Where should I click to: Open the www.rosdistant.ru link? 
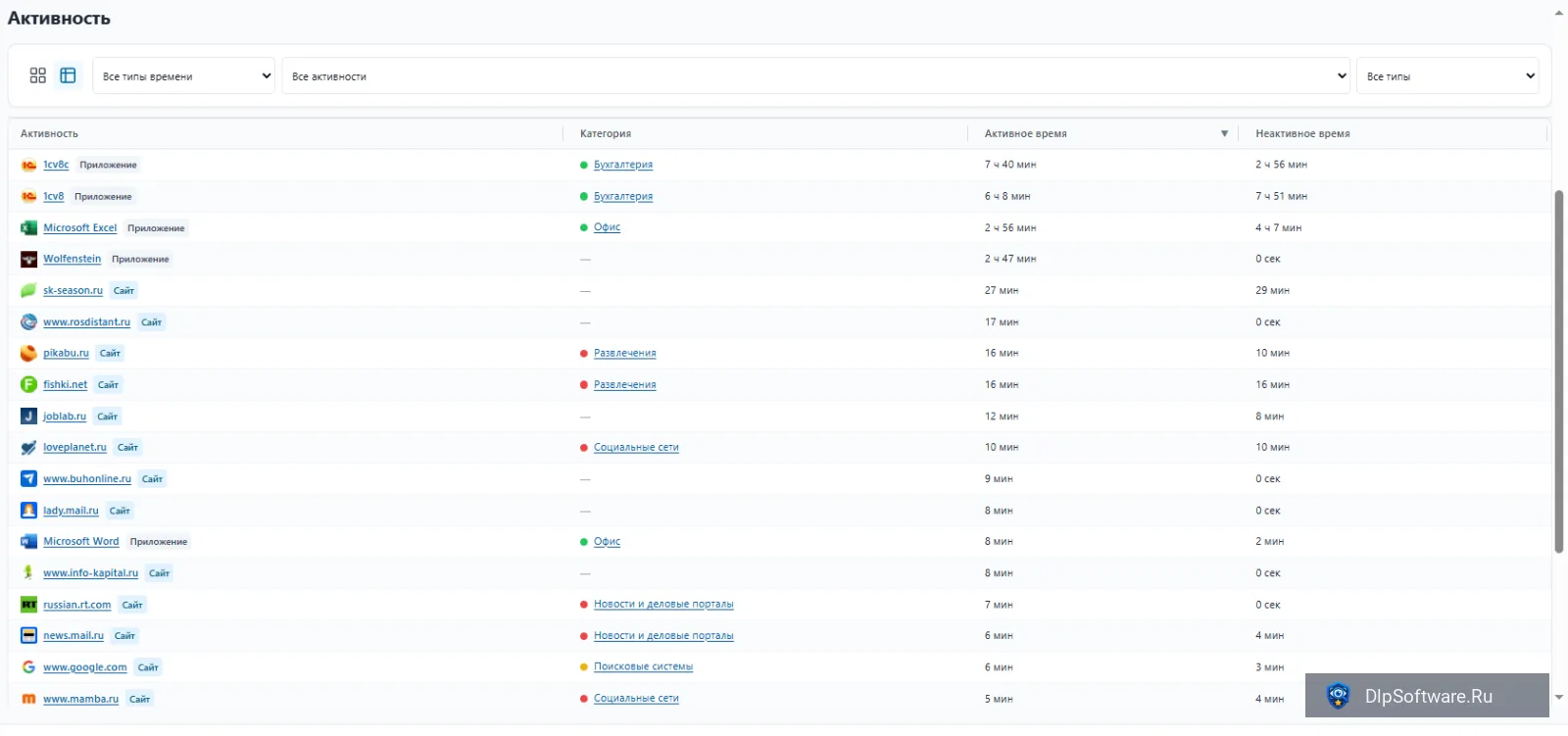point(86,321)
